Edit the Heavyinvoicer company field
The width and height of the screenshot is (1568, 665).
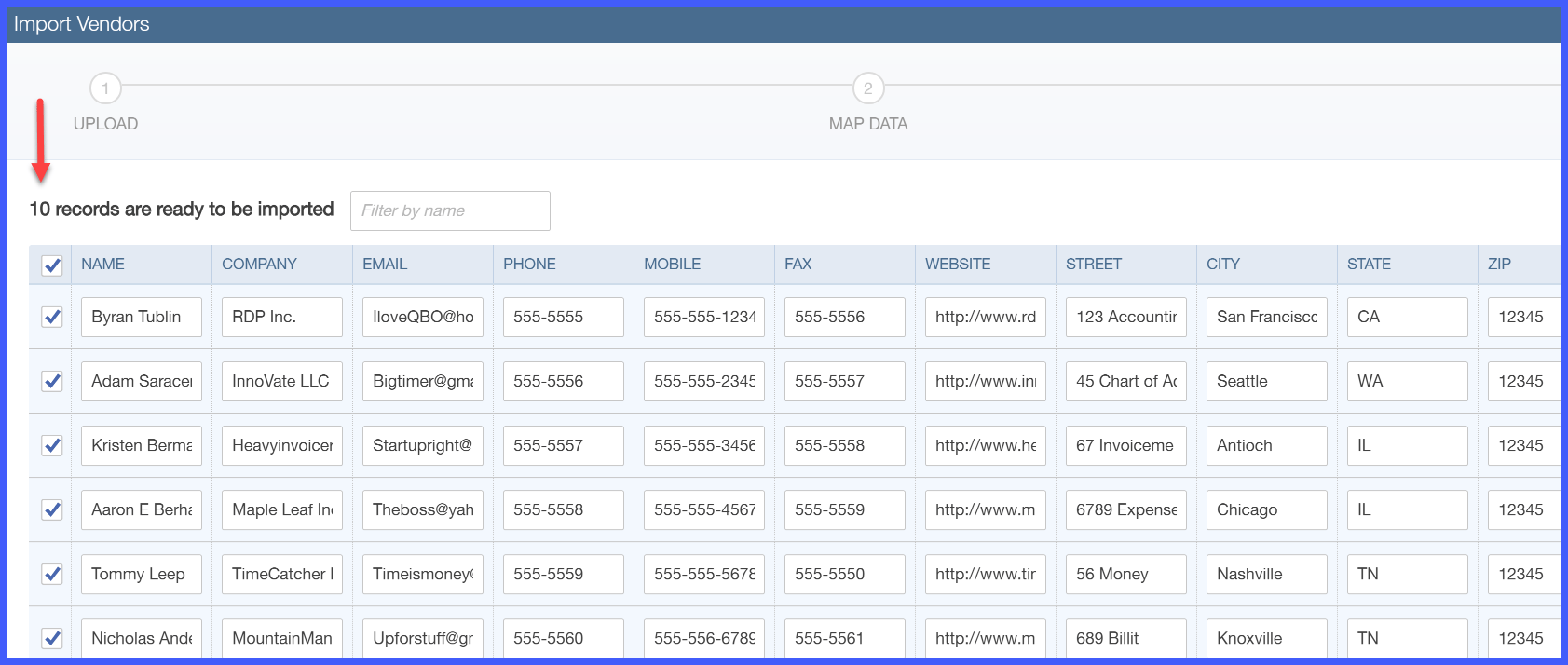(x=282, y=445)
